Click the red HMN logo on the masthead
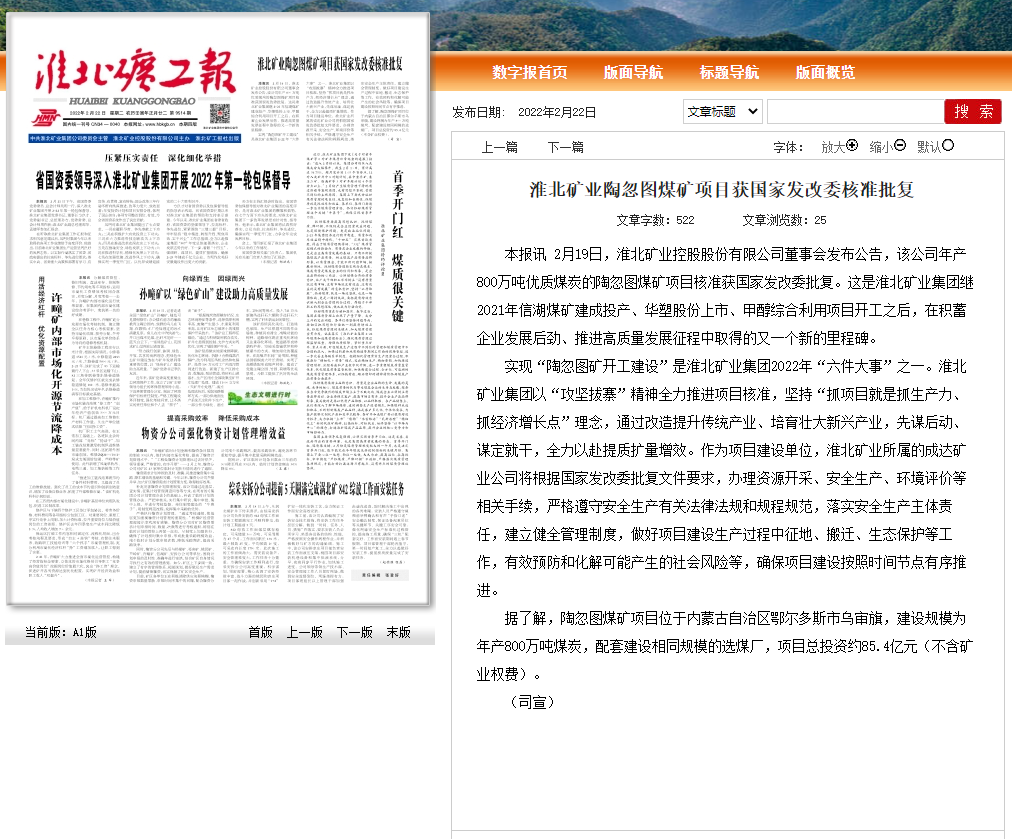The image size is (1012, 839). [x=47, y=118]
